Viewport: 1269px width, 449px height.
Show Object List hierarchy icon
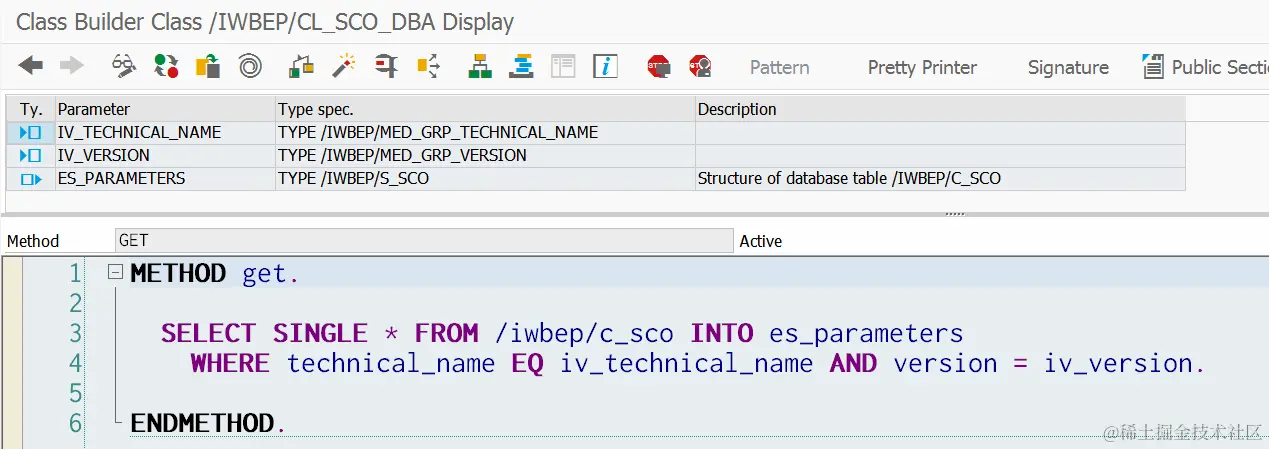coord(480,66)
